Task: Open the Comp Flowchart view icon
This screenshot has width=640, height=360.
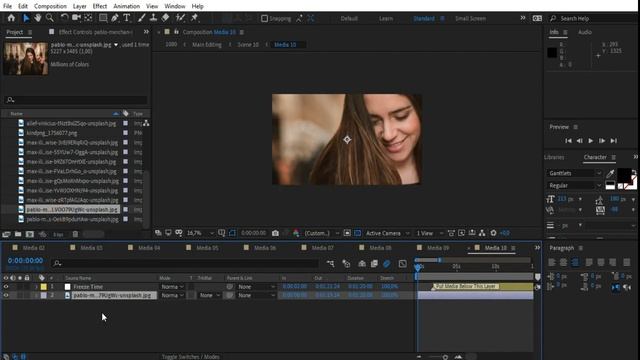Action: [482, 233]
